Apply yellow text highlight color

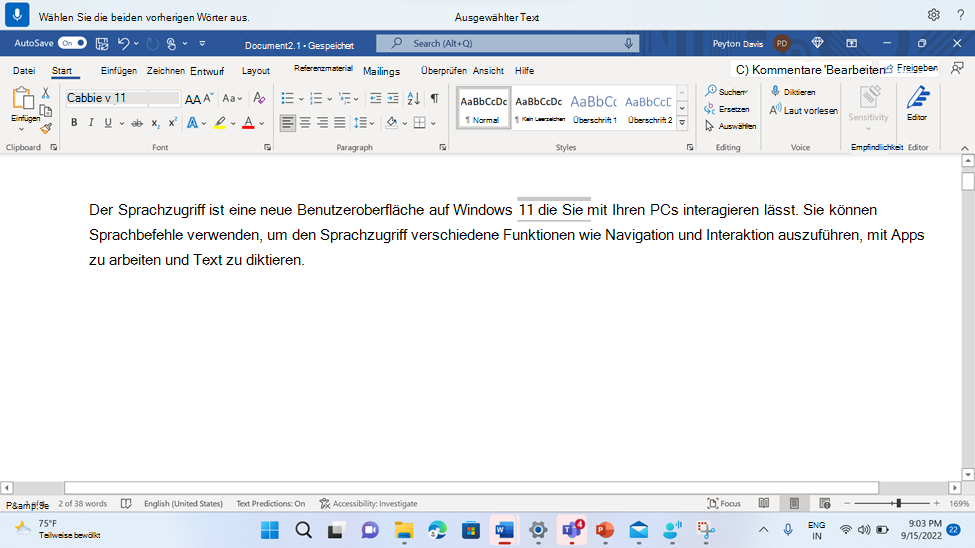220,123
